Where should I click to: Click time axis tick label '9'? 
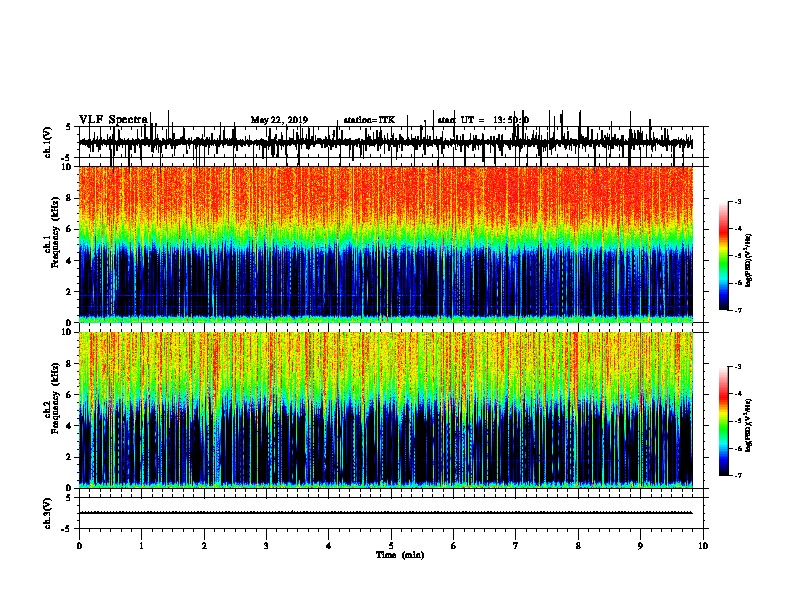[x=640, y=546]
